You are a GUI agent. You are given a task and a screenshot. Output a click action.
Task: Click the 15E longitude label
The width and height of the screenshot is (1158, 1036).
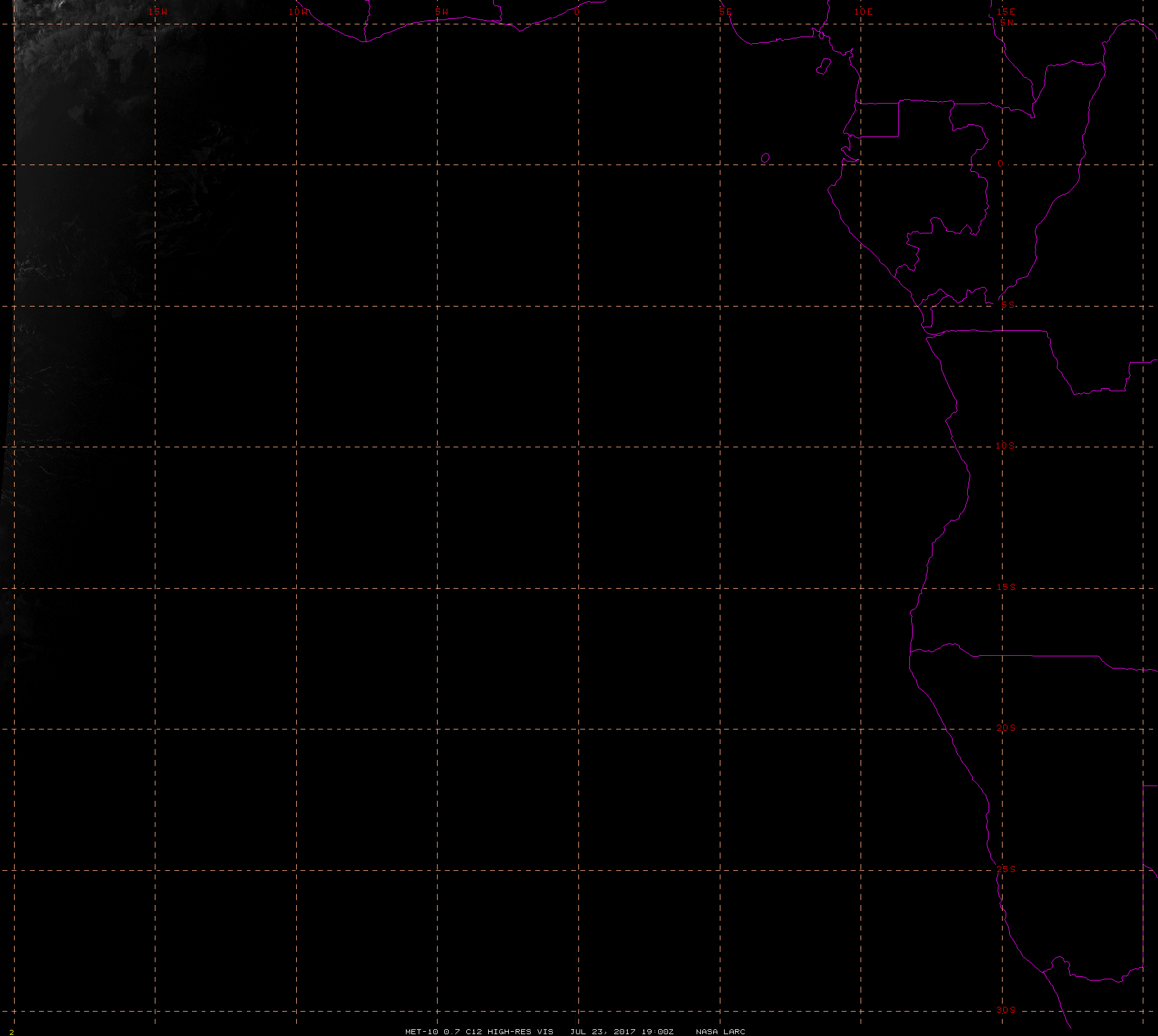[x=1006, y=12]
